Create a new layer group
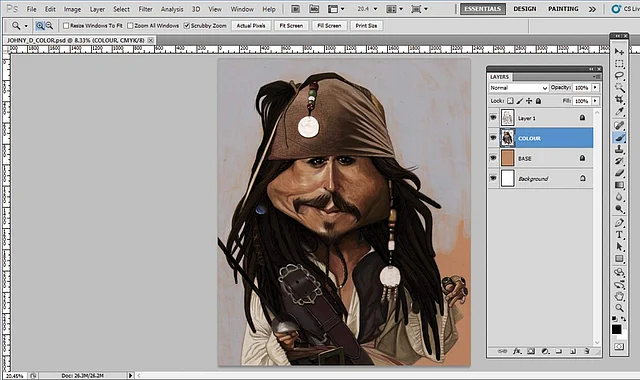Image resolution: width=640 pixels, height=380 pixels. click(x=559, y=351)
